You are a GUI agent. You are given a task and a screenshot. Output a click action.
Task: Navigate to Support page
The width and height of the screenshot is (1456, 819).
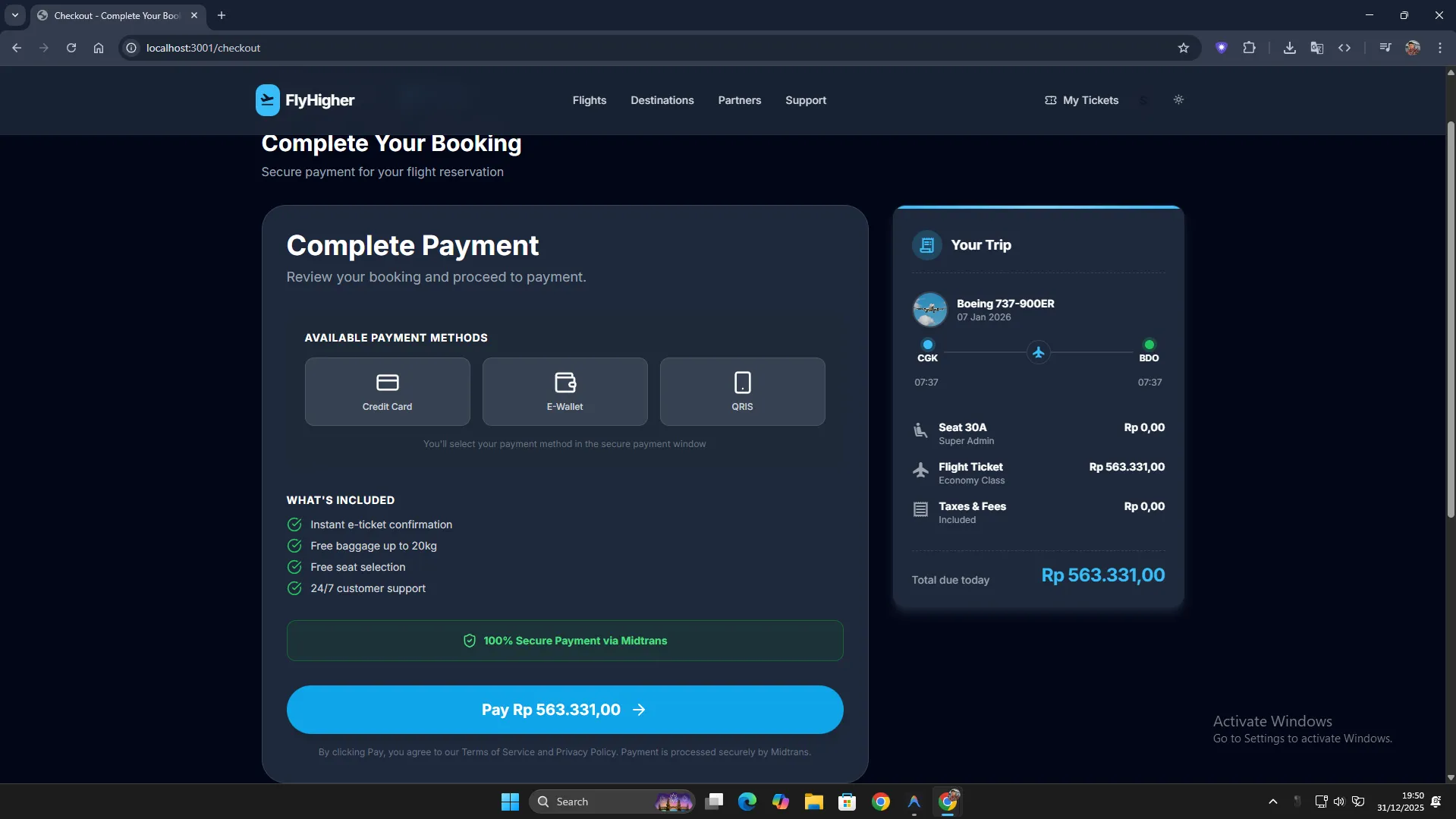tap(805, 100)
